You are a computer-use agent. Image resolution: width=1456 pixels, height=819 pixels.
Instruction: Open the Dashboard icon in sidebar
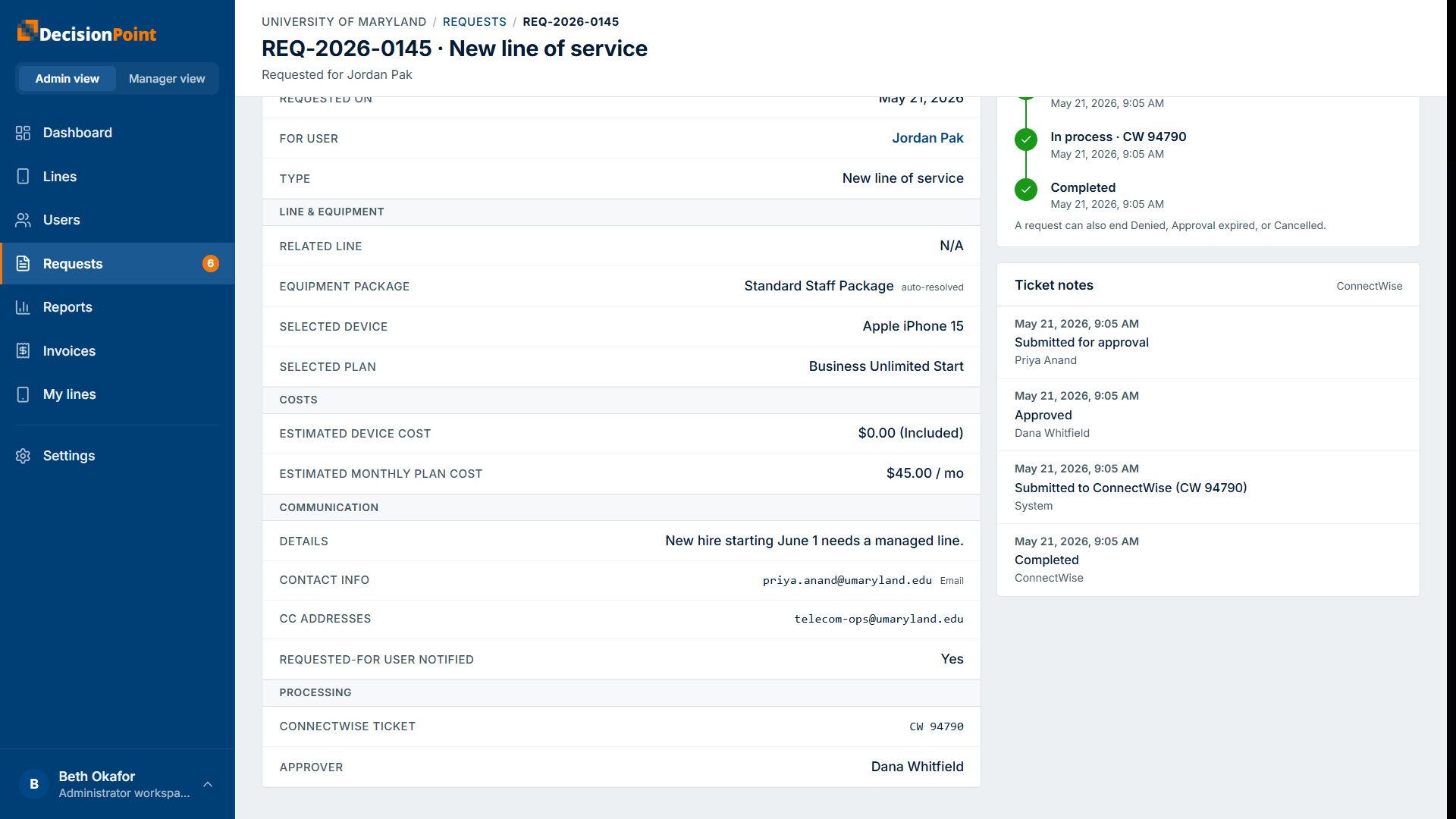[x=23, y=133]
